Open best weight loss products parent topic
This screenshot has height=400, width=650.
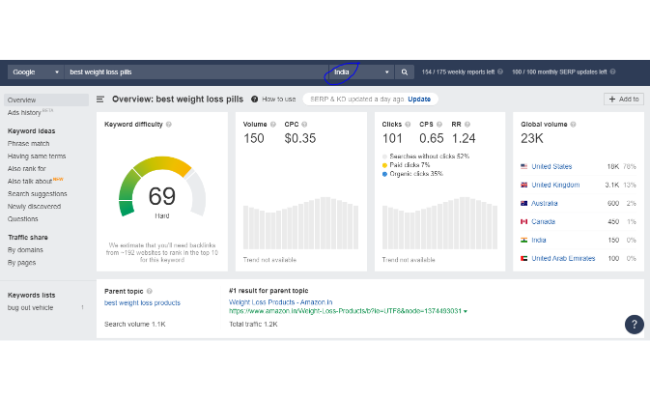(x=142, y=303)
